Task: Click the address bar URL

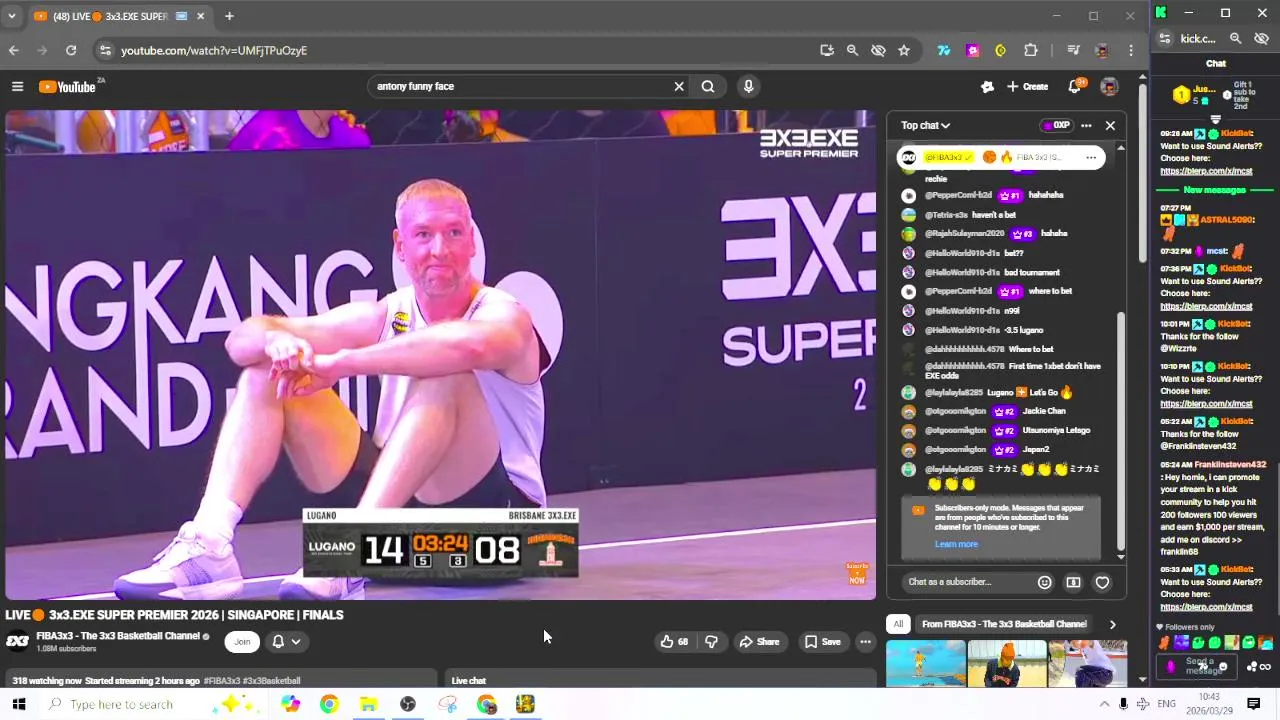Action: point(214,50)
